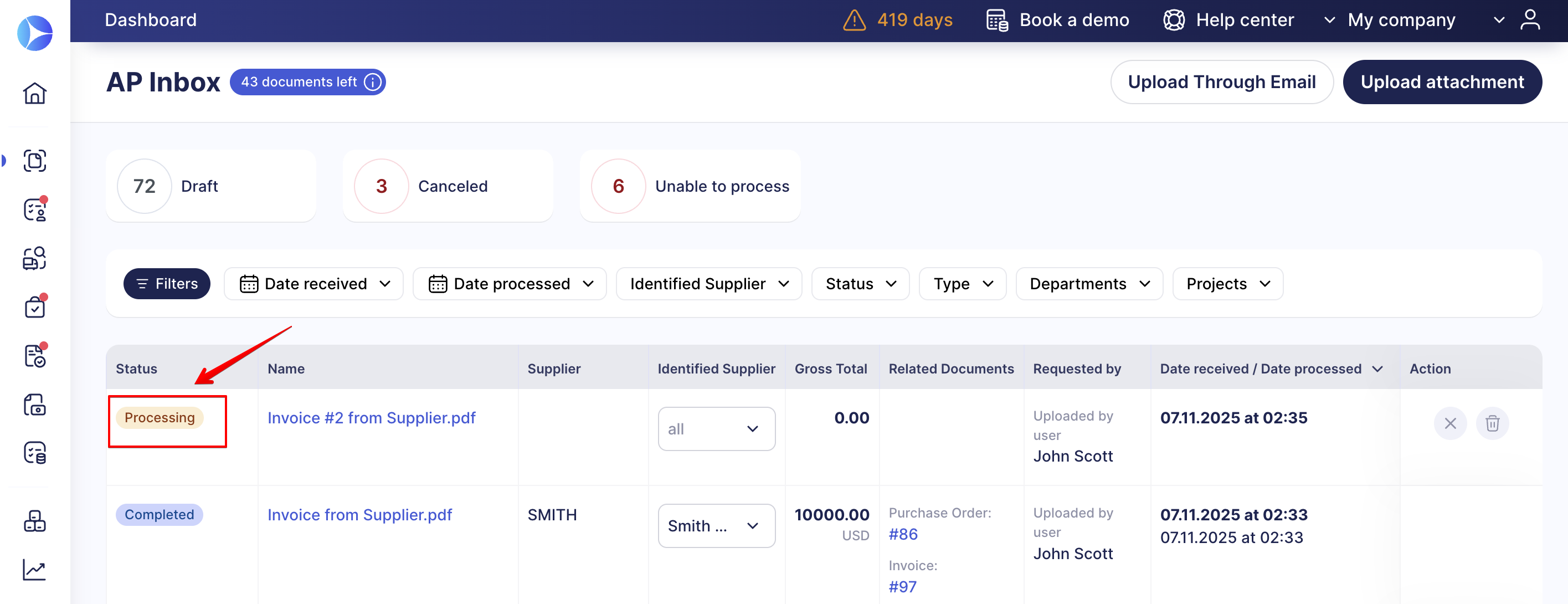Show the 72 Draft documents
Screen dimensions: 1568x604
tap(210, 186)
